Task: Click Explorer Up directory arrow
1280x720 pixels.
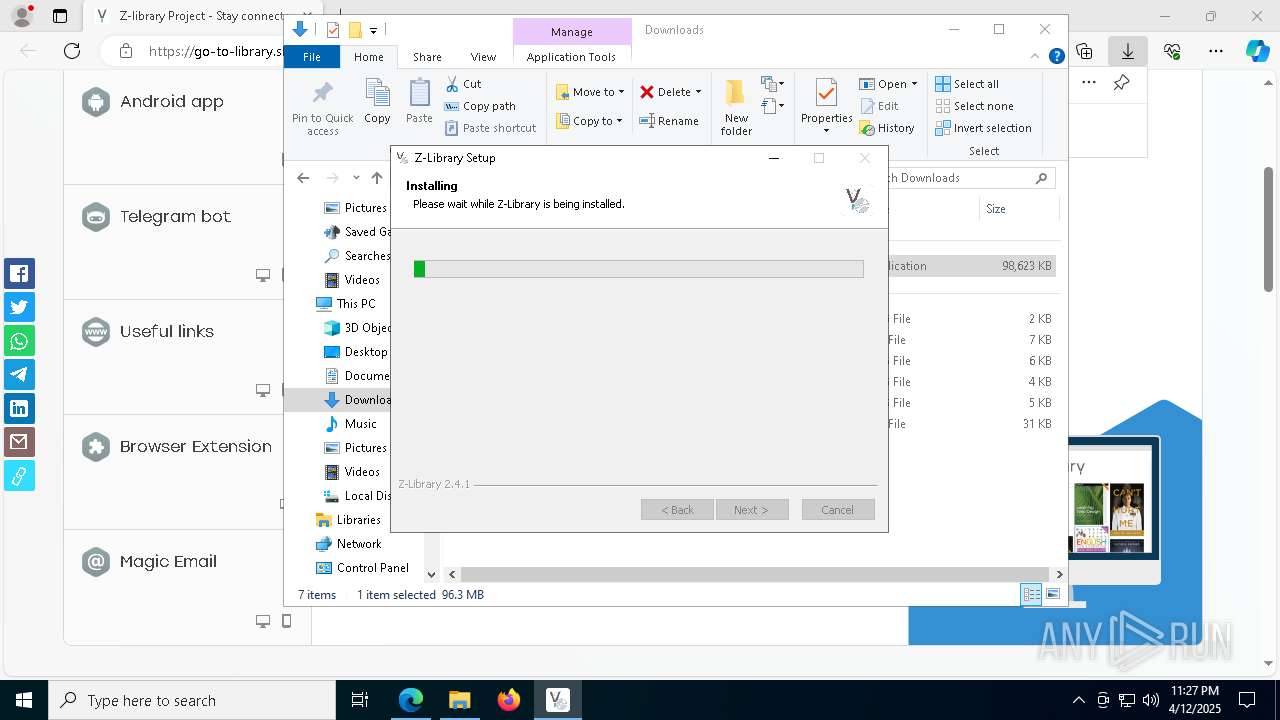Action: [377, 178]
